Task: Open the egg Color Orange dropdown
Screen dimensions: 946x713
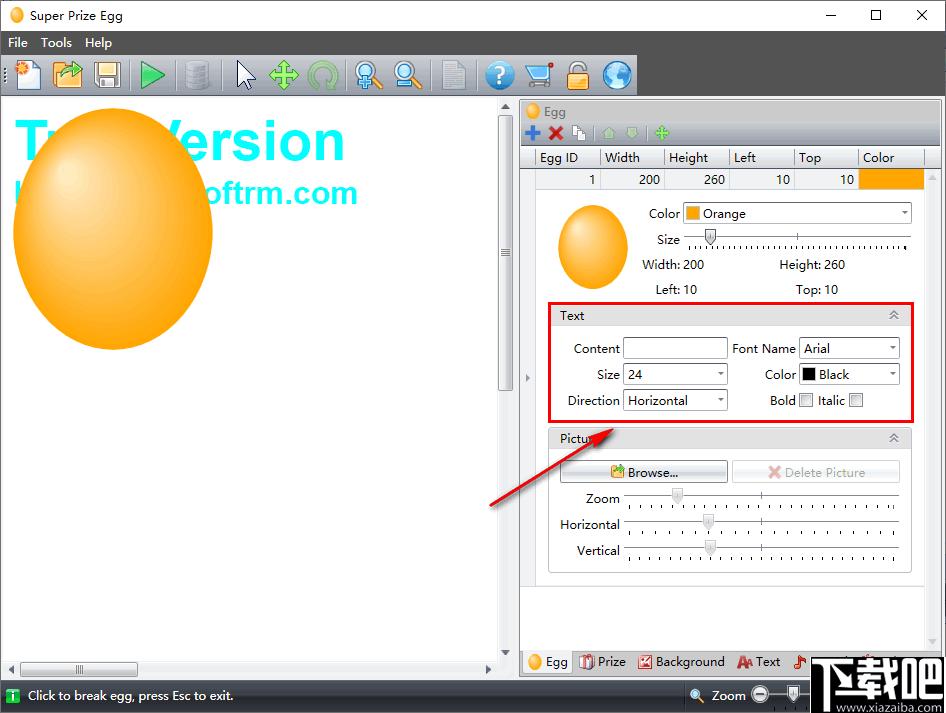Action: (797, 214)
